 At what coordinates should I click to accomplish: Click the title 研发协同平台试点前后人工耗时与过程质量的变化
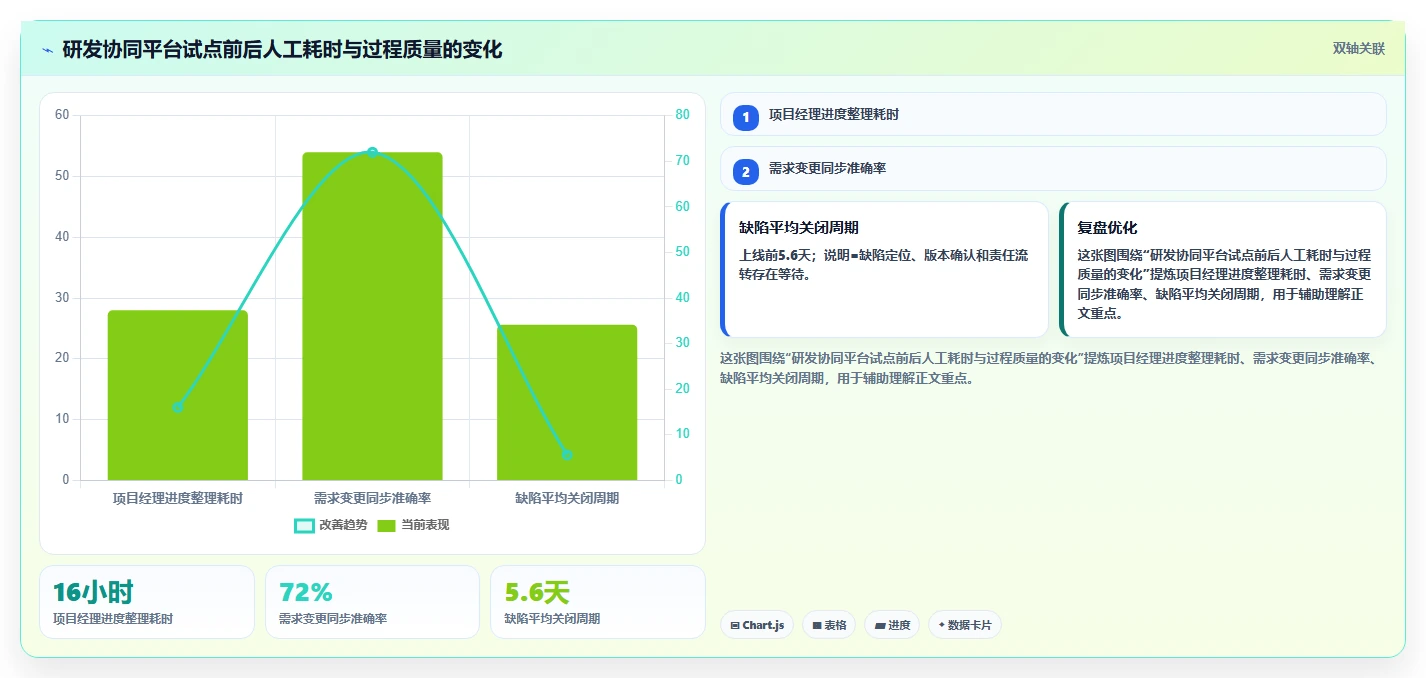click(x=282, y=49)
